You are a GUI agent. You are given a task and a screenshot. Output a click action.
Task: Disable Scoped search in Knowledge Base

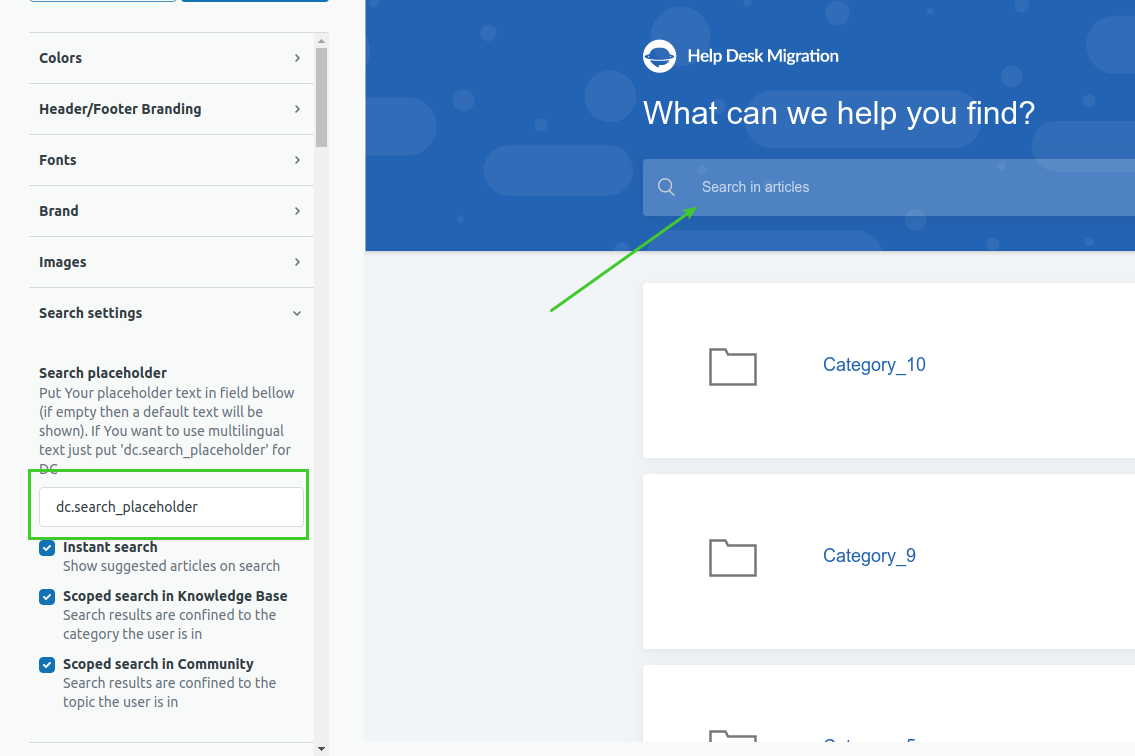pyautogui.click(x=47, y=597)
